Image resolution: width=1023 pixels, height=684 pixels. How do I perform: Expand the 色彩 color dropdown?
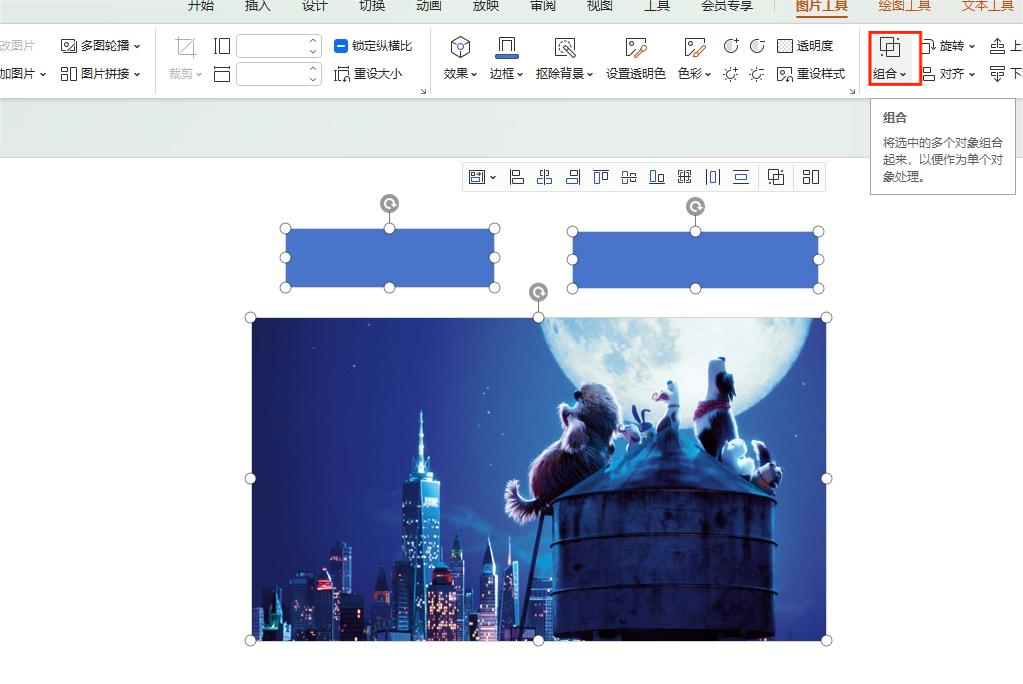(x=694, y=74)
